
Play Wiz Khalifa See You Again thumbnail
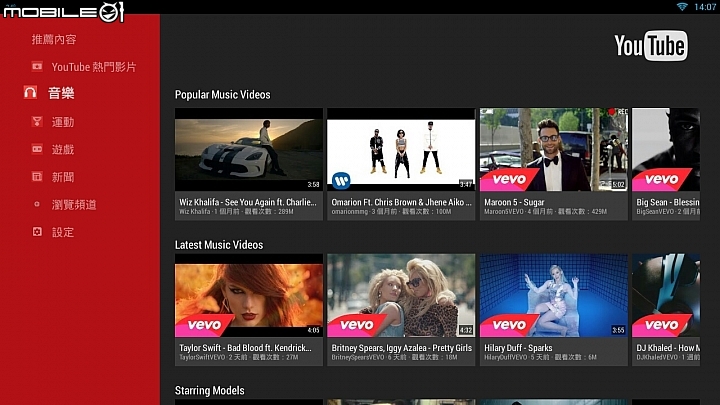coord(249,149)
